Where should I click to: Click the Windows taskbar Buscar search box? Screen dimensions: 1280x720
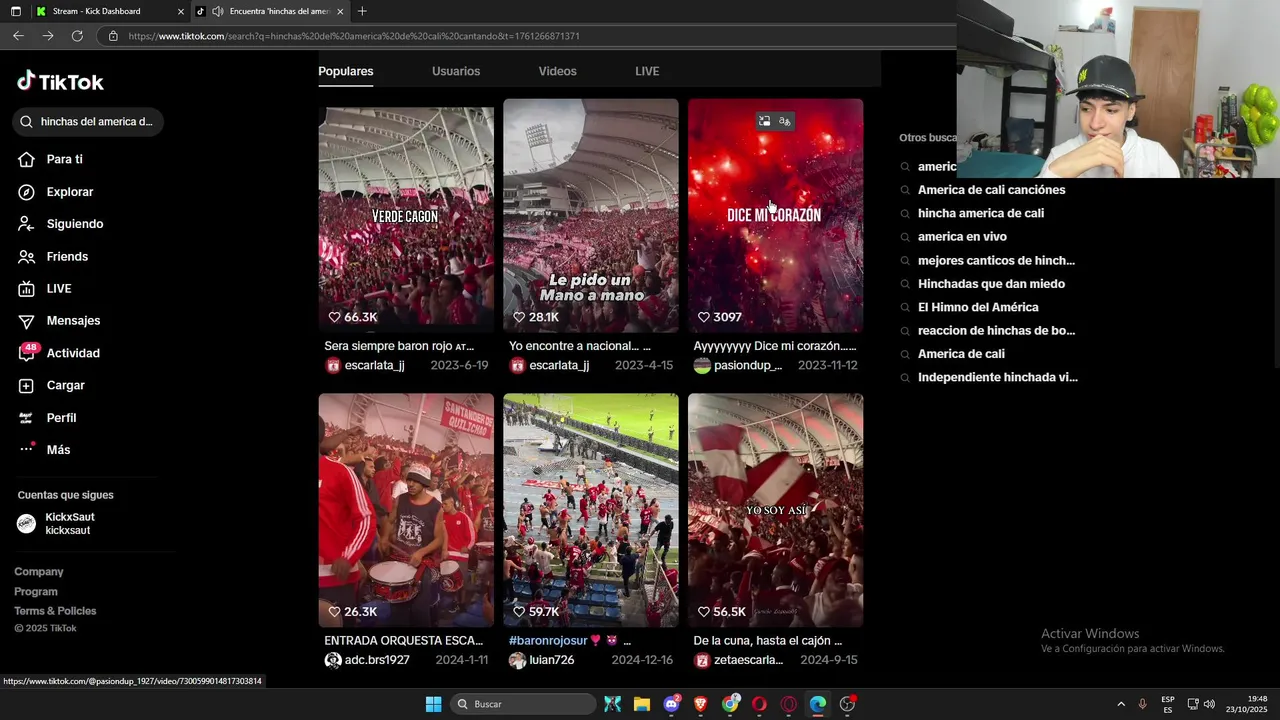click(x=523, y=704)
